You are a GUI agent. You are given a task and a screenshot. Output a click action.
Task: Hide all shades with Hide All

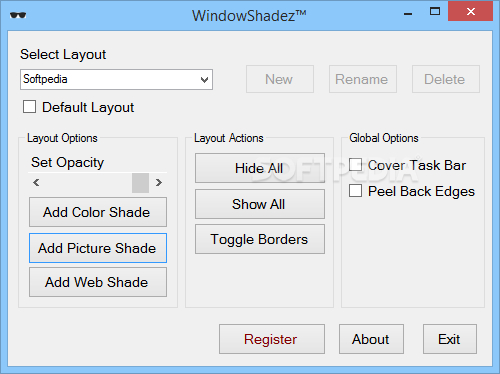click(x=260, y=168)
